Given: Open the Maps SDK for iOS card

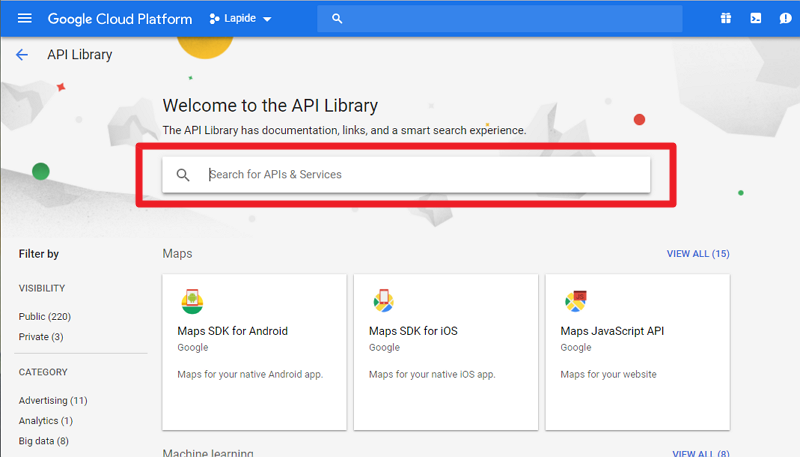Looking at the screenshot, I should point(446,352).
